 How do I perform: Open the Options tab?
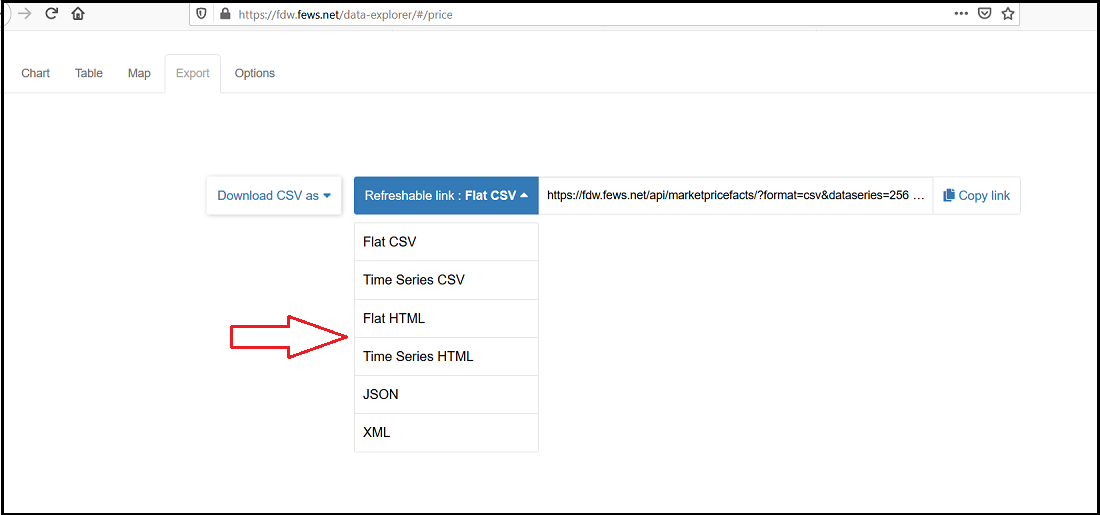(x=254, y=73)
